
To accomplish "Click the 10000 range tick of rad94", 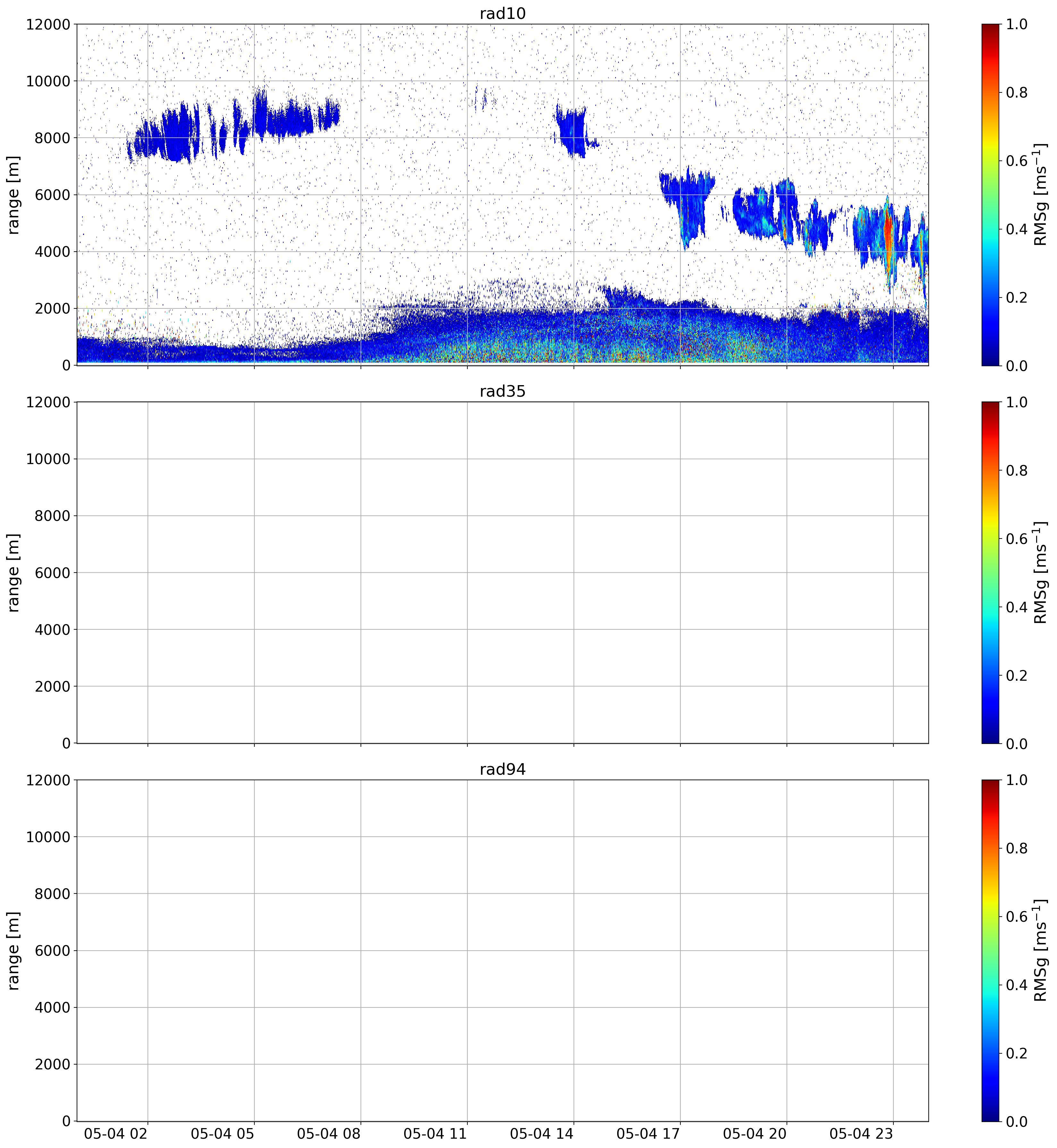I will (x=48, y=837).
